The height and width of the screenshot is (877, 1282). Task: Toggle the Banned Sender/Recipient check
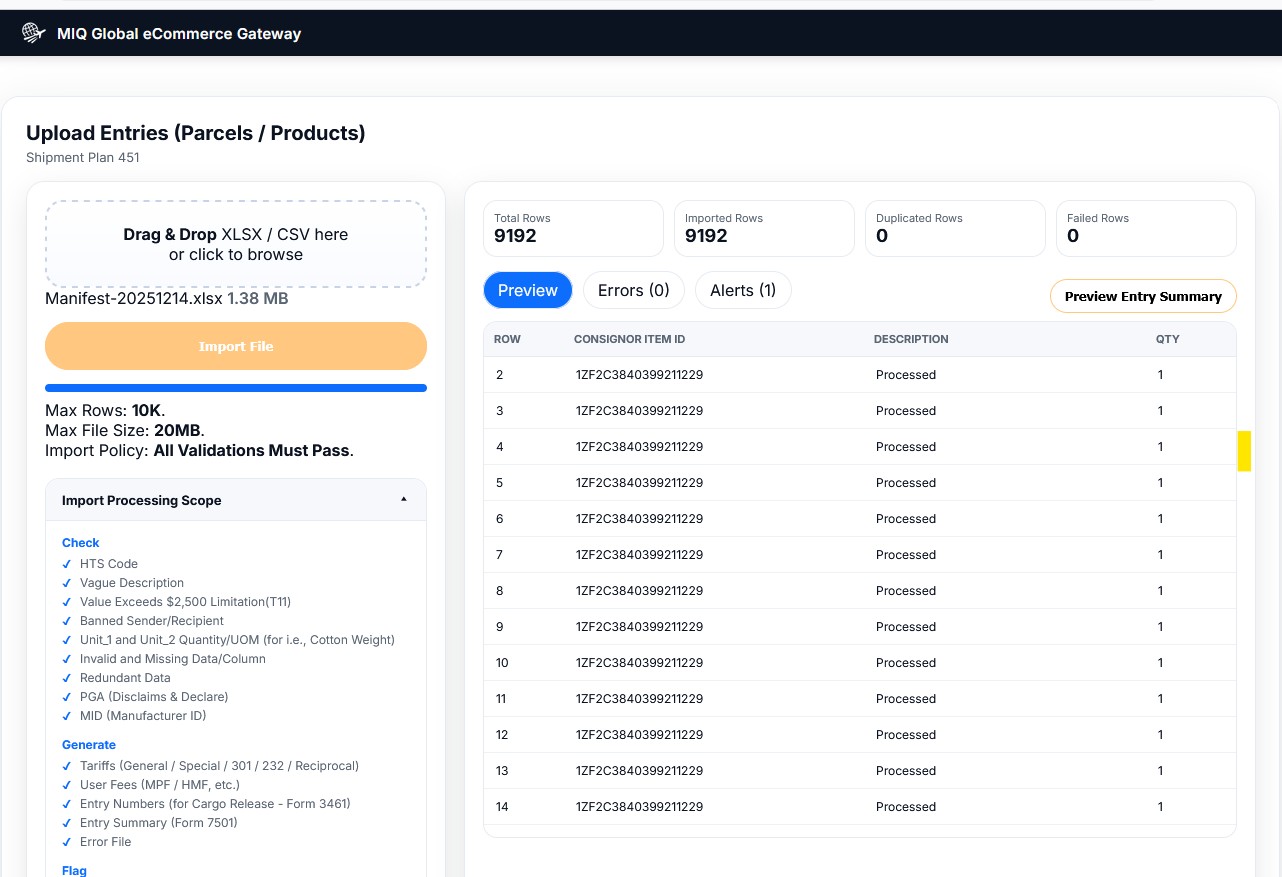pos(66,620)
